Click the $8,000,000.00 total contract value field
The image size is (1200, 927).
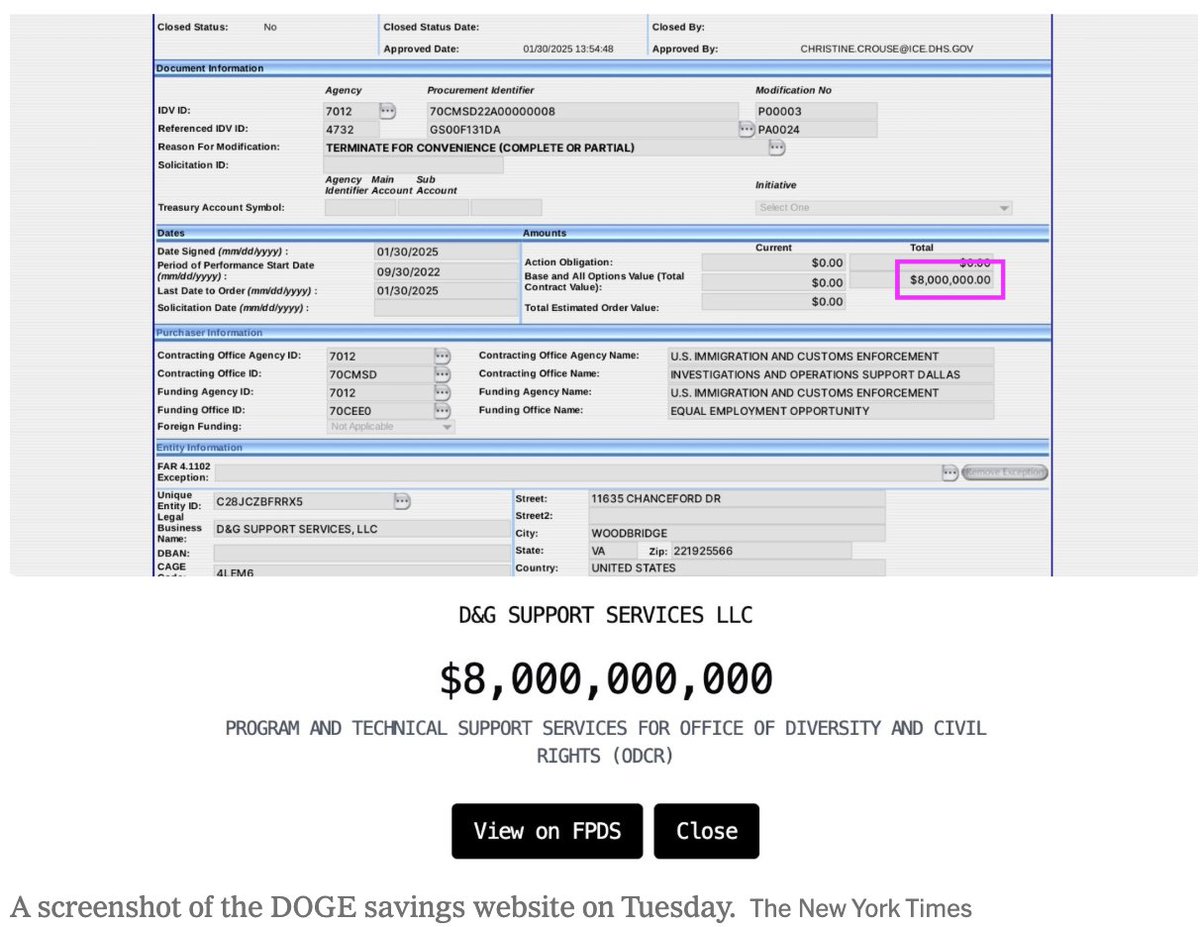[950, 280]
